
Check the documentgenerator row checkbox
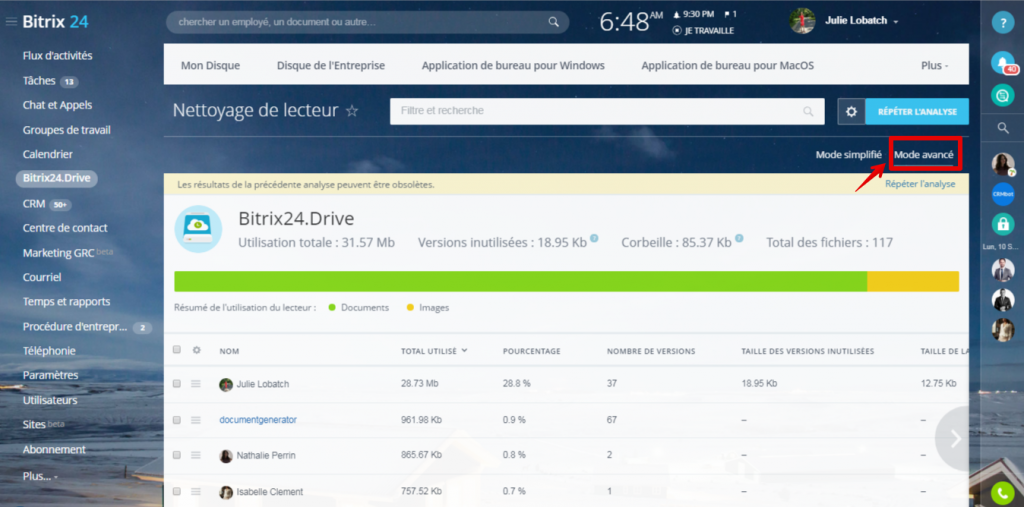[x=176, y=419]
